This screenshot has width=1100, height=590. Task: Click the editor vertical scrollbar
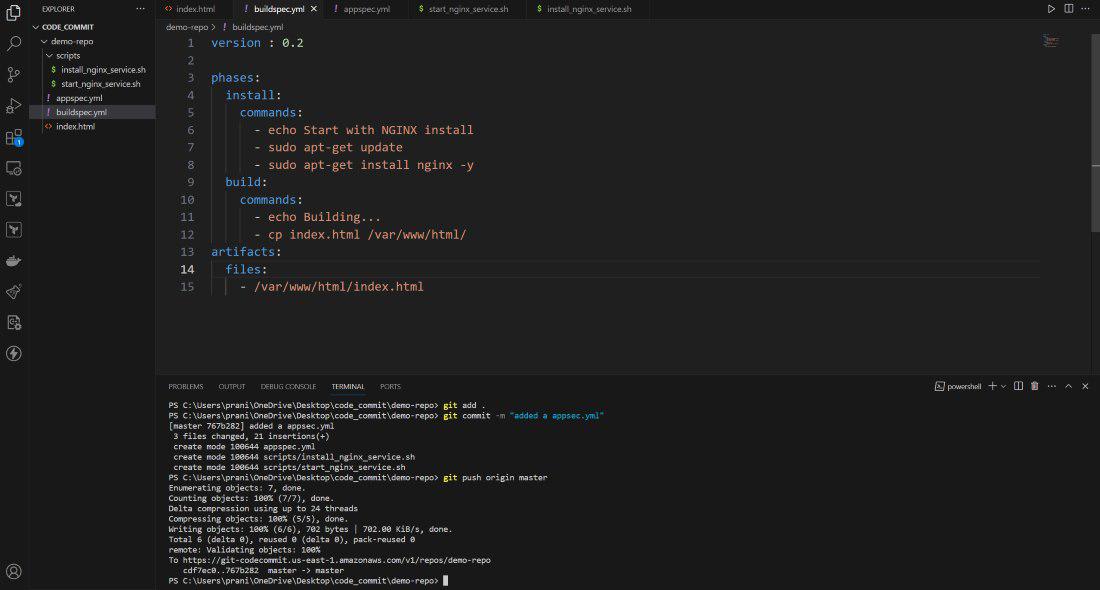tap(1095, 133)
